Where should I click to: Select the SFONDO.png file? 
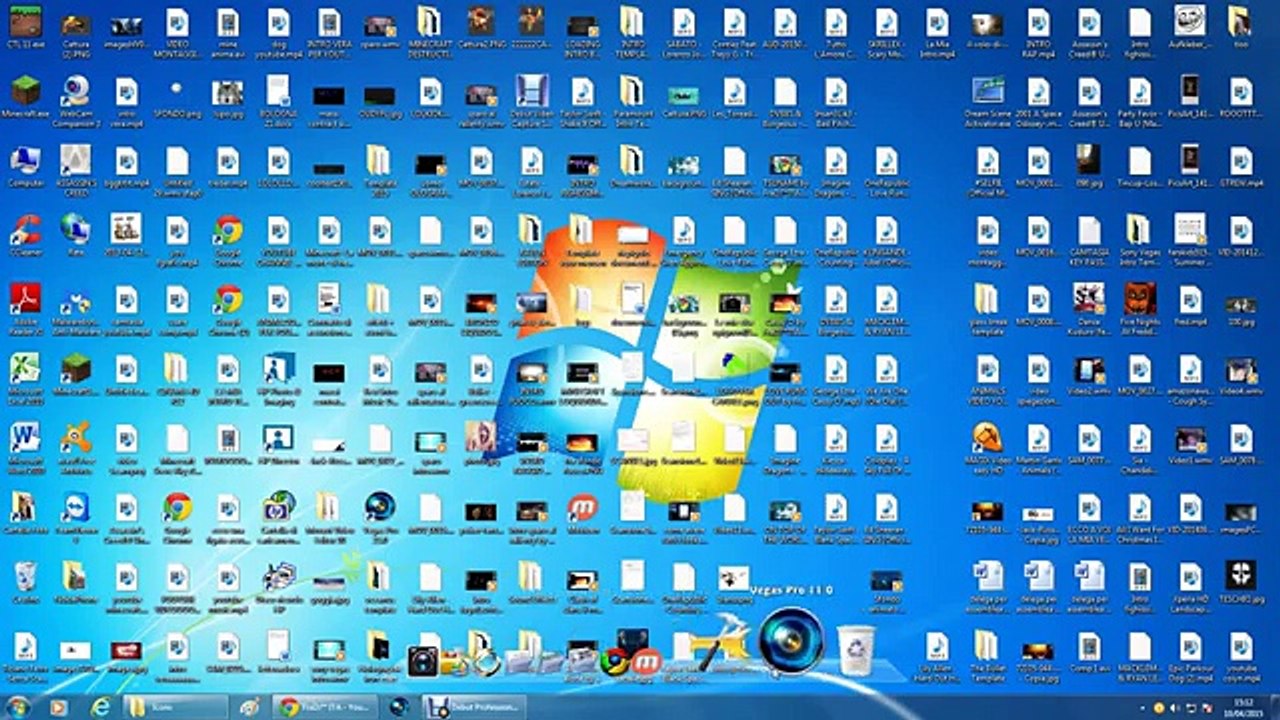[177, 98]
